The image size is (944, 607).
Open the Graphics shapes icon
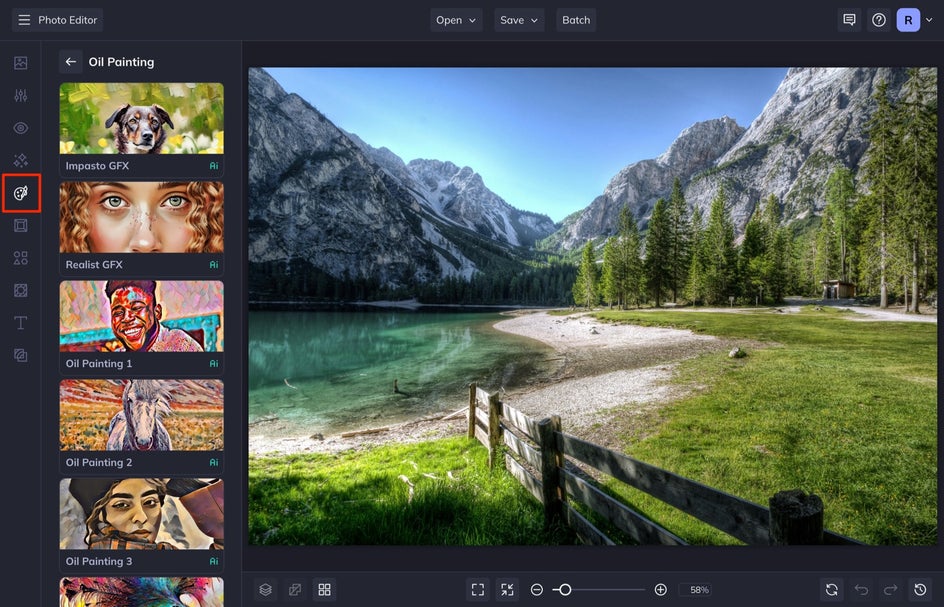[x=20, y=258]
